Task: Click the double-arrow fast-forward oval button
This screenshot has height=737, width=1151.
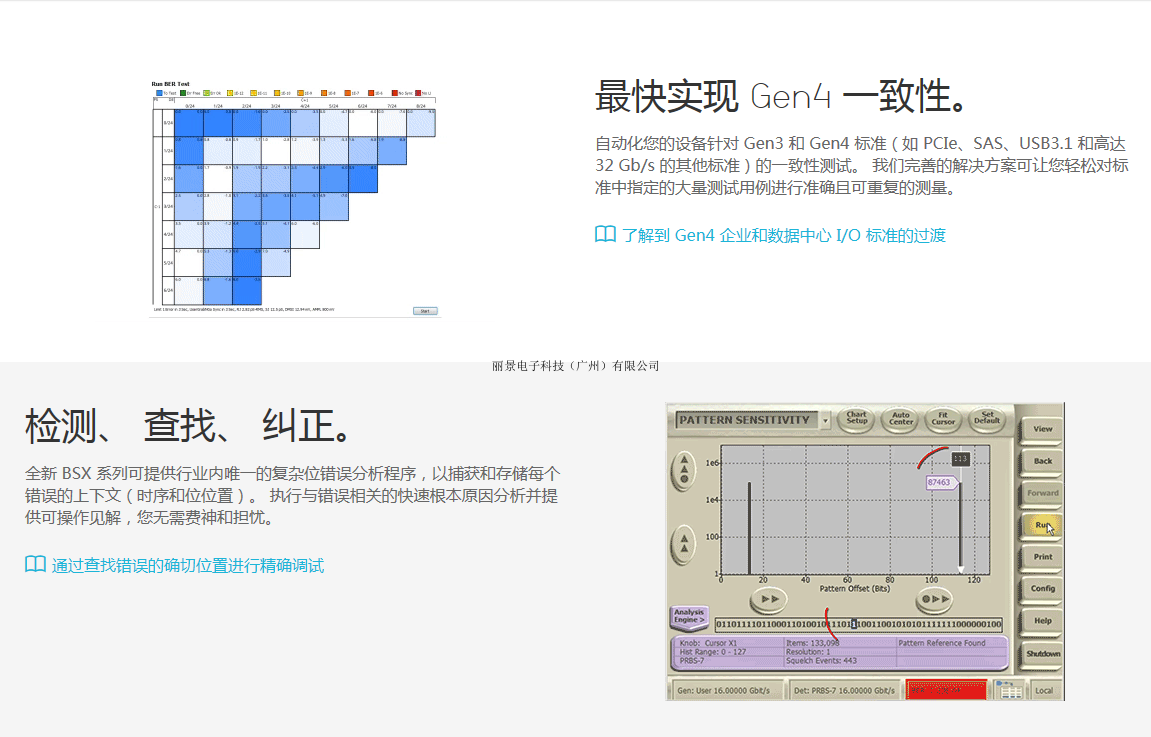Action: pos(769,599)
